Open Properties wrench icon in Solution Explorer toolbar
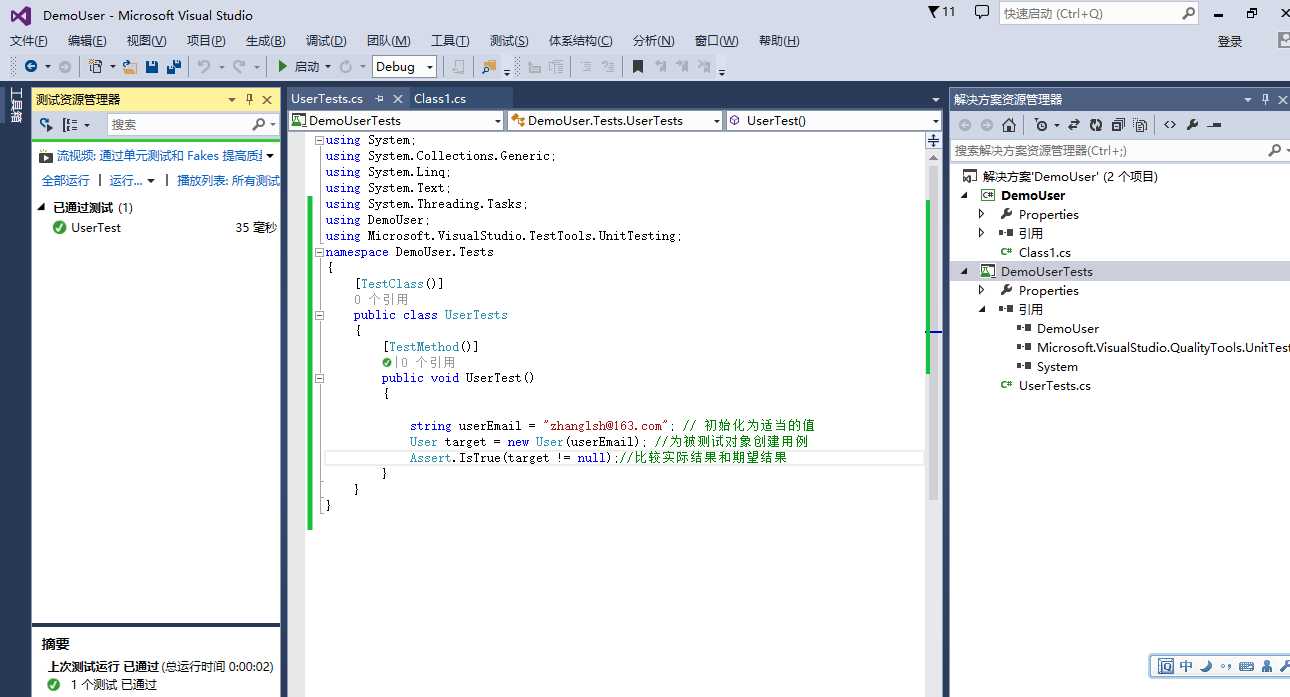The height and width of the screenshot is (697, 1290). (1192, 125)
